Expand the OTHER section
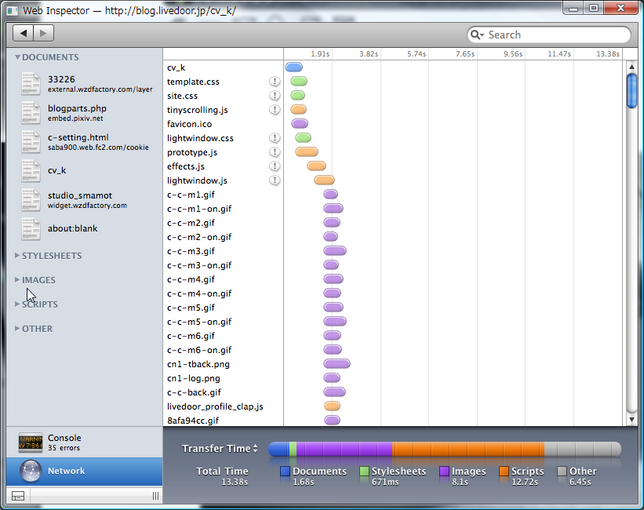This screenshot has width=644, height=510. pos(17,329)
